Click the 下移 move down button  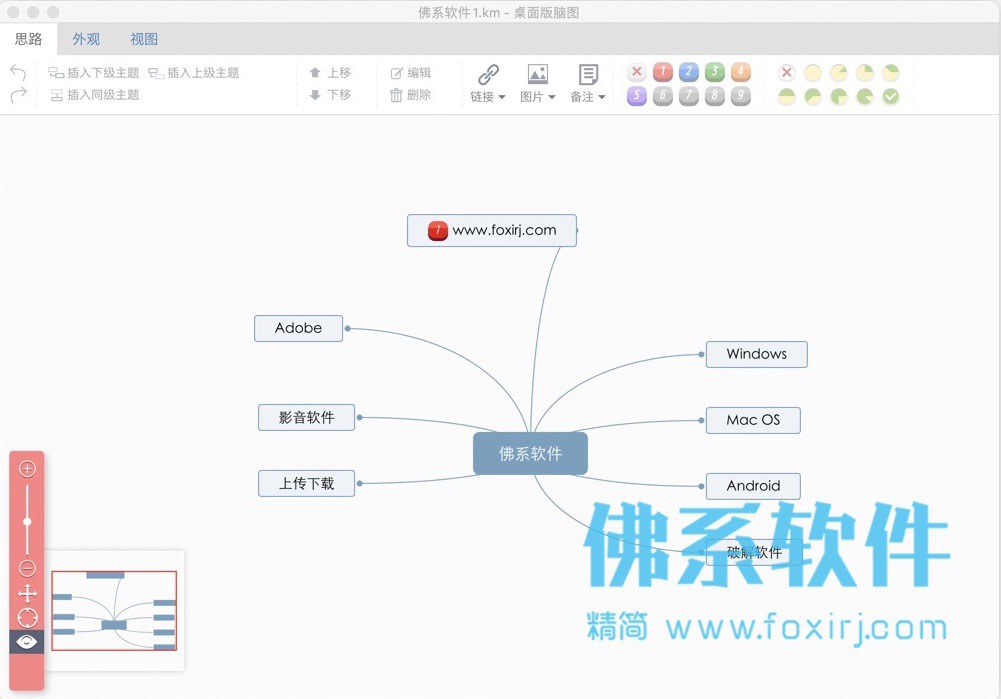point(330,95)
